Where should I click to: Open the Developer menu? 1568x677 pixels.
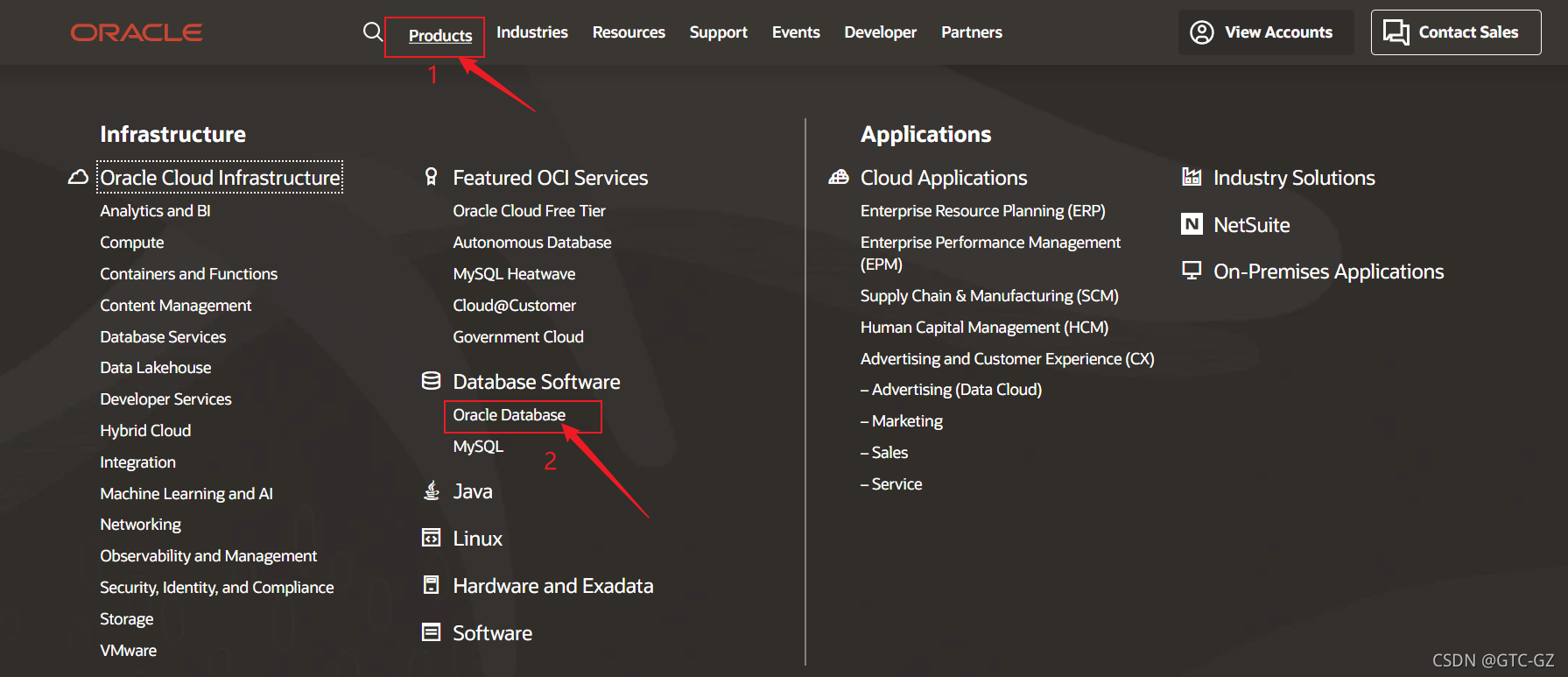881,32
